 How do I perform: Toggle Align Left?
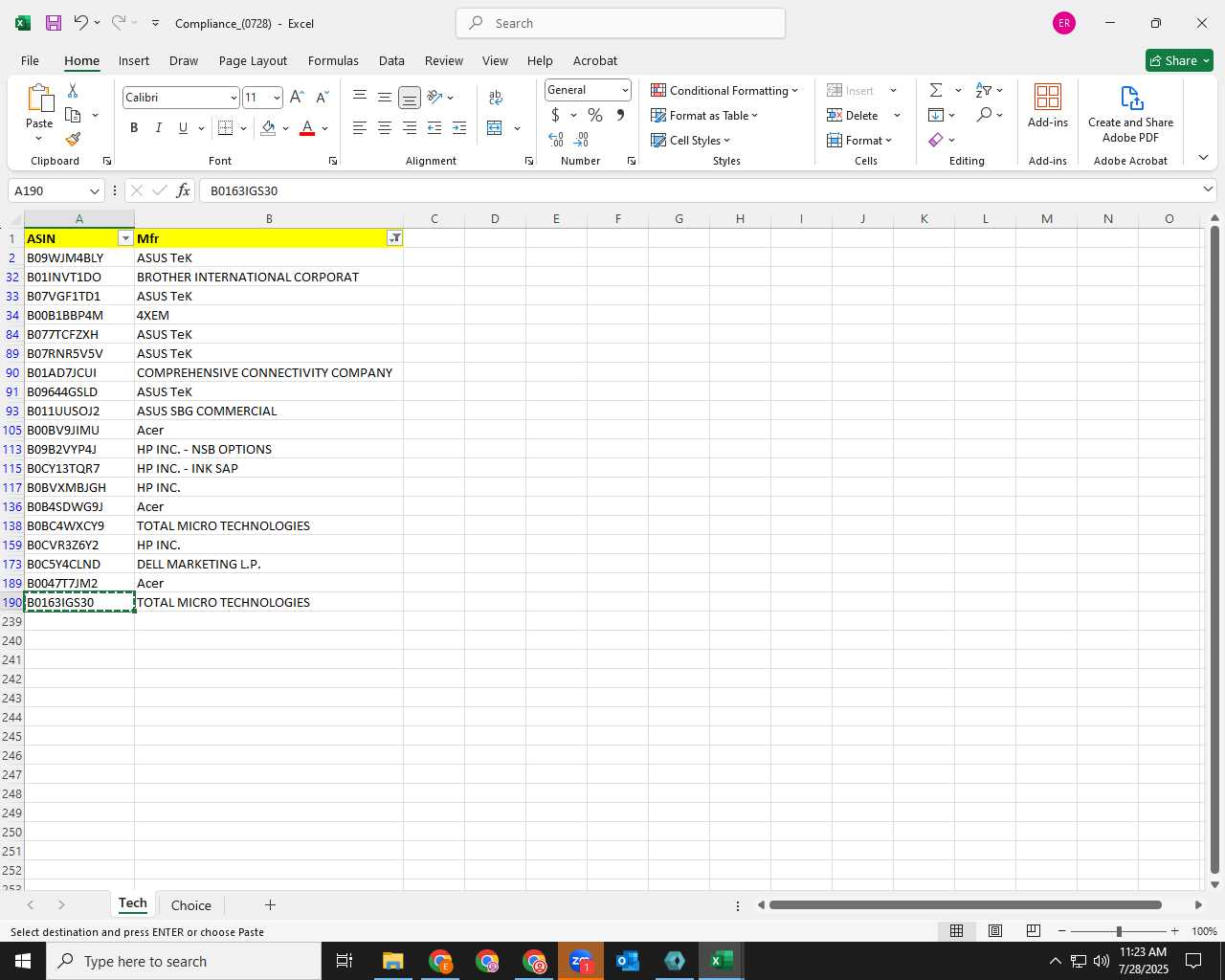pyautogui.click(x=360, y=127)
